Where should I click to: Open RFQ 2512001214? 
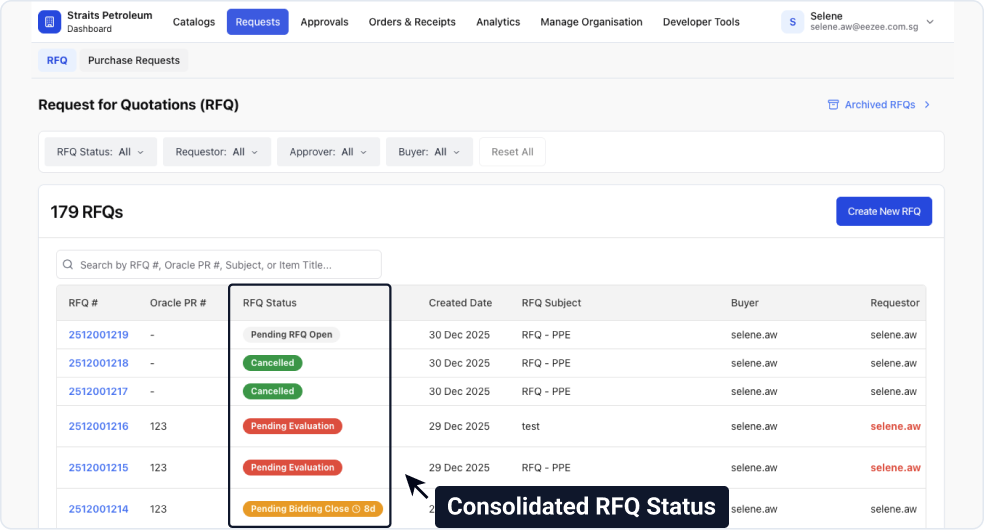pos(99,509)
